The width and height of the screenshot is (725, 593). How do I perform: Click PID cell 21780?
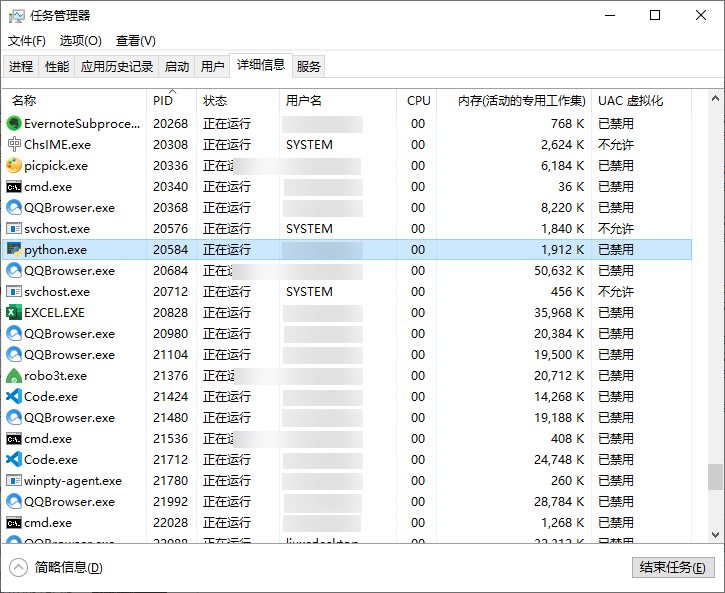(x=171, y=481)
